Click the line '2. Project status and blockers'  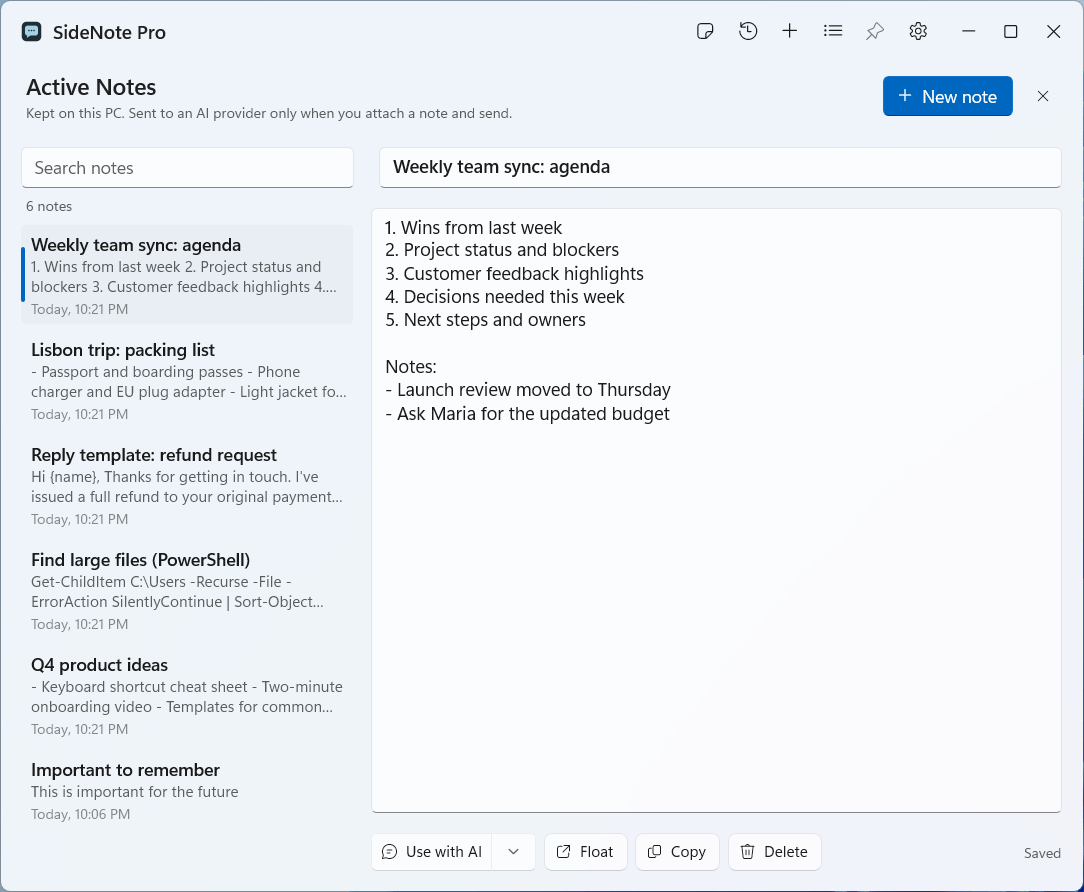coord(502,250)
